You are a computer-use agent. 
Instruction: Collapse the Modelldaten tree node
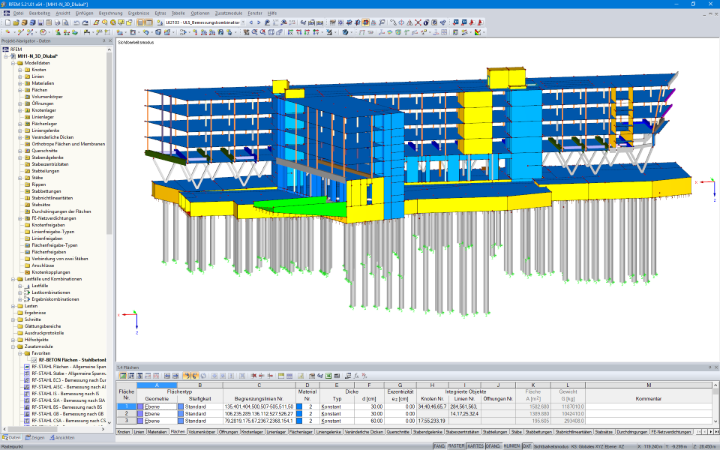click(x=13, y=63)
